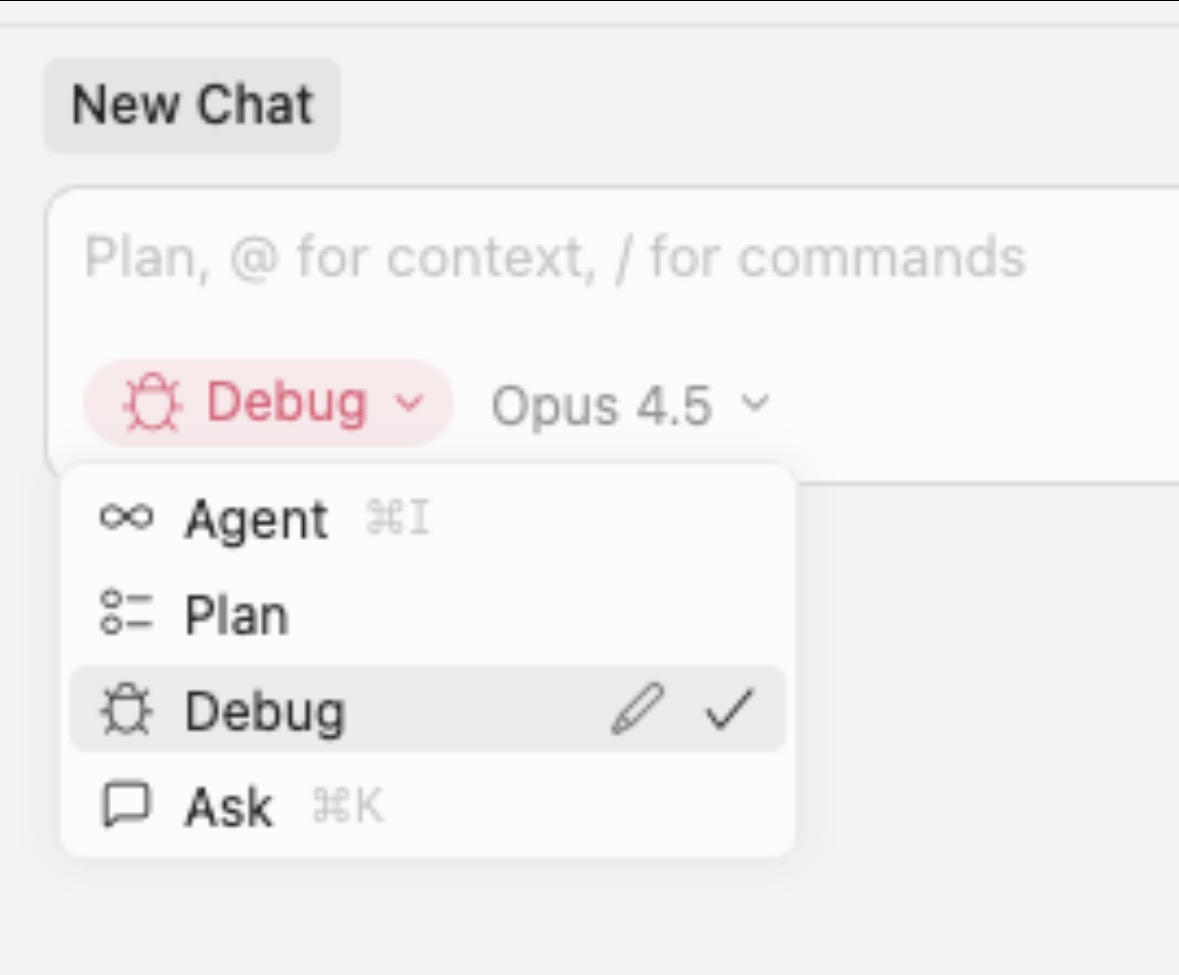Click the bug icon in the Debug mode pill
This screenshot has width=1179, height=975.
pyautogui.click(x=152, y=404)
